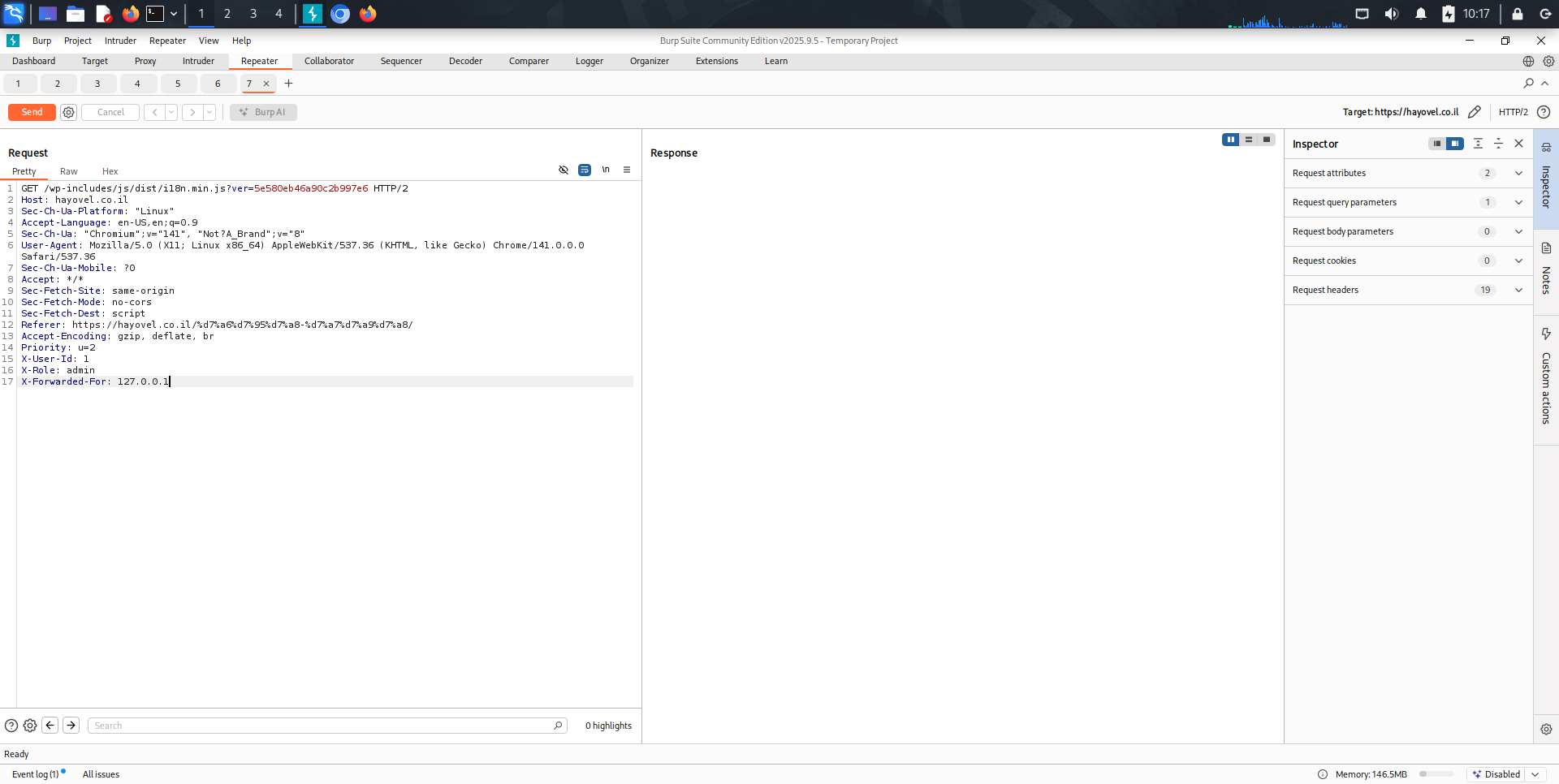Screen dimensions: 1559x784
Task: Open the request editor hamburger menu
Action: pos(627,170)
